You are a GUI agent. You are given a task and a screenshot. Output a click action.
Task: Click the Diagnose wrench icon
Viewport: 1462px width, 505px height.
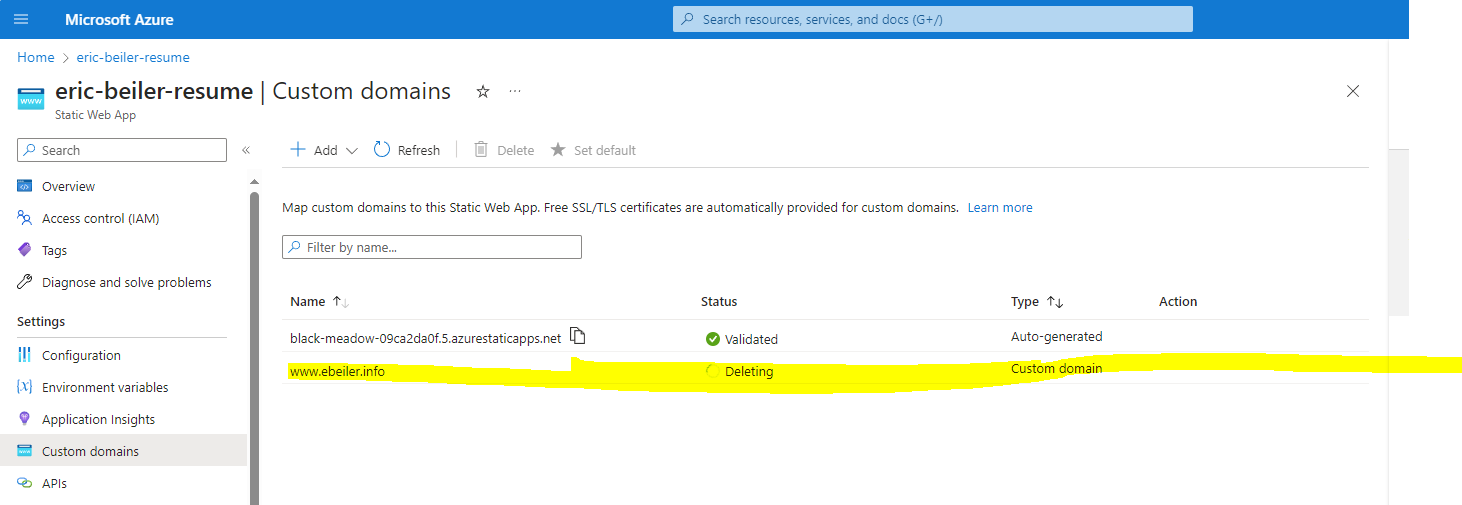[x=25, y=282]
